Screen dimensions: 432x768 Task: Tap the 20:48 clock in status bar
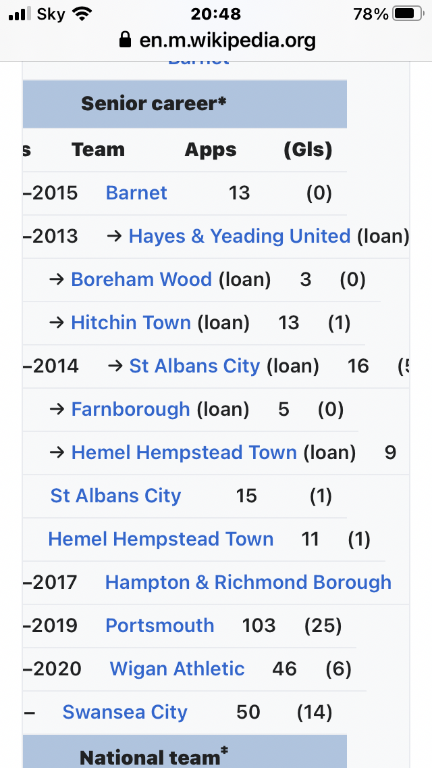click(x=216, y=14)
